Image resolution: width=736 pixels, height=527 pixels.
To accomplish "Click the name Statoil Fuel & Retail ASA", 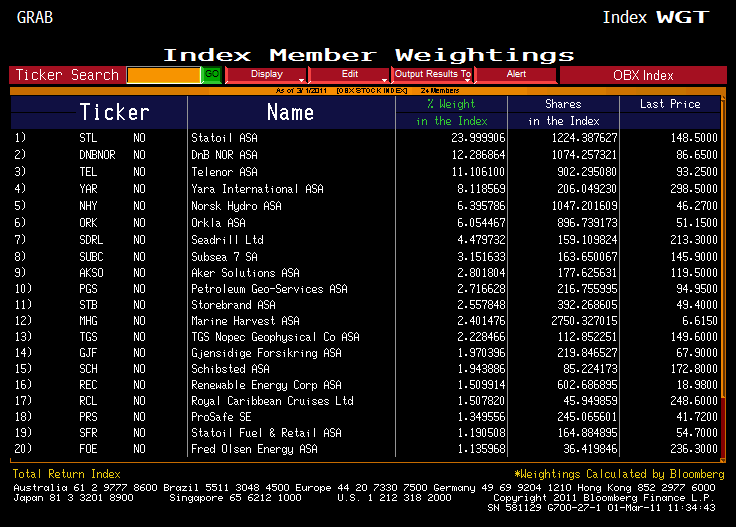I will pyautogui.click(x=266, y=433).
